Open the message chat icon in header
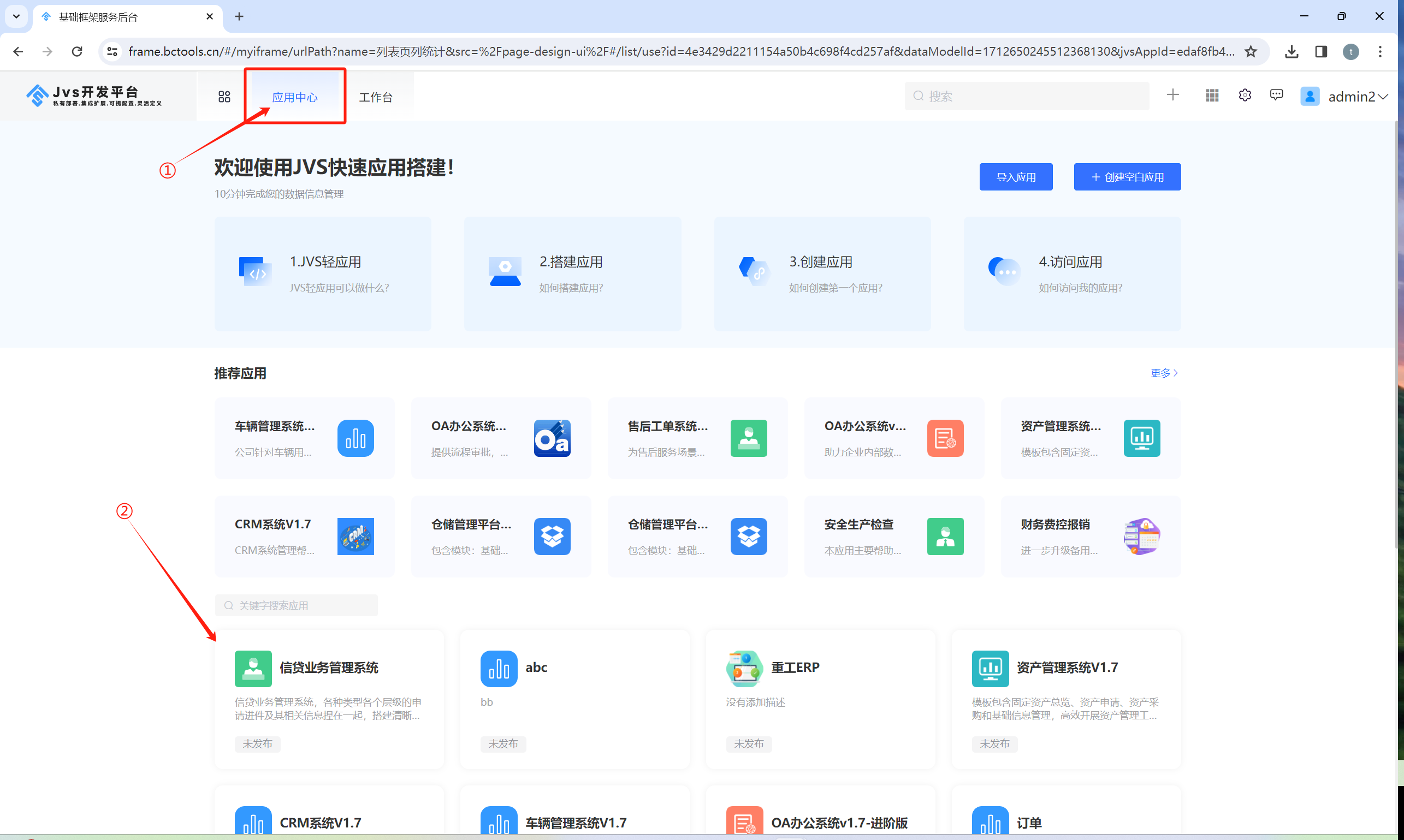1404x840 pixels. coord(1277,95)
